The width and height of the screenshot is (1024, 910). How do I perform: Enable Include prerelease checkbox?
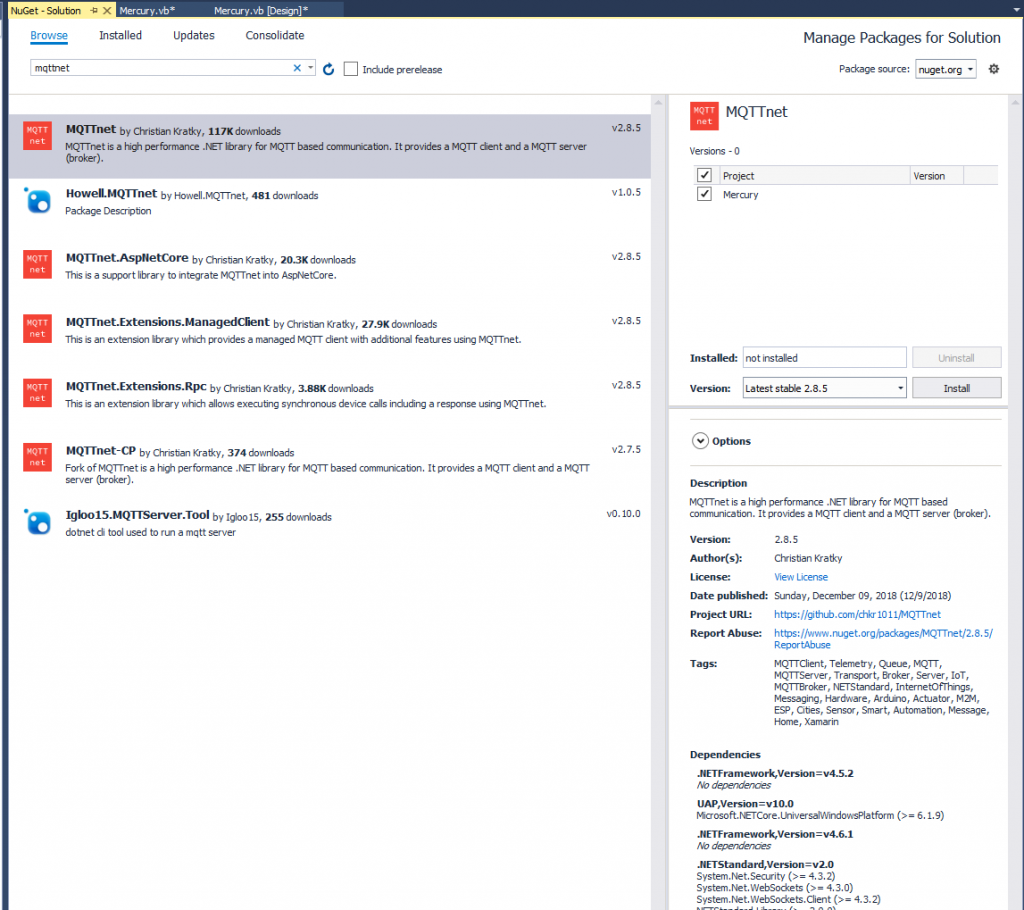coord(351,69)
